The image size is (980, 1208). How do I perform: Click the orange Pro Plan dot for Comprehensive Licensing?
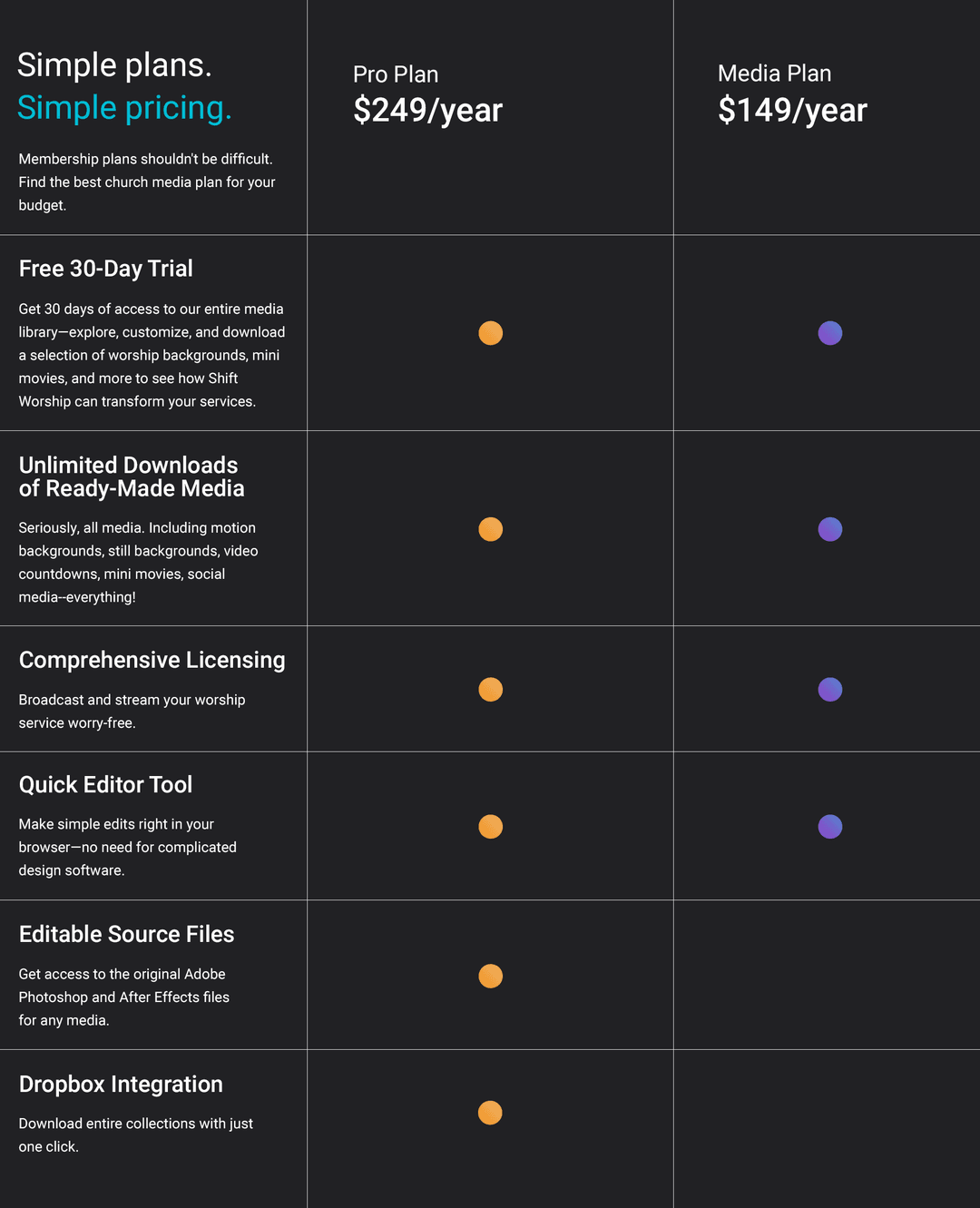(490, 690)
